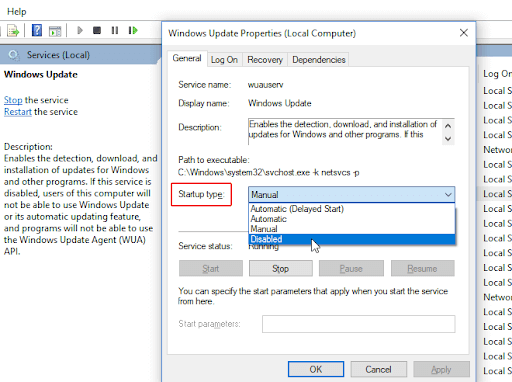The image size is (512, 382).
Task: Click the disabled Start button
Action: pyautogui.click(x=211, y=268)
